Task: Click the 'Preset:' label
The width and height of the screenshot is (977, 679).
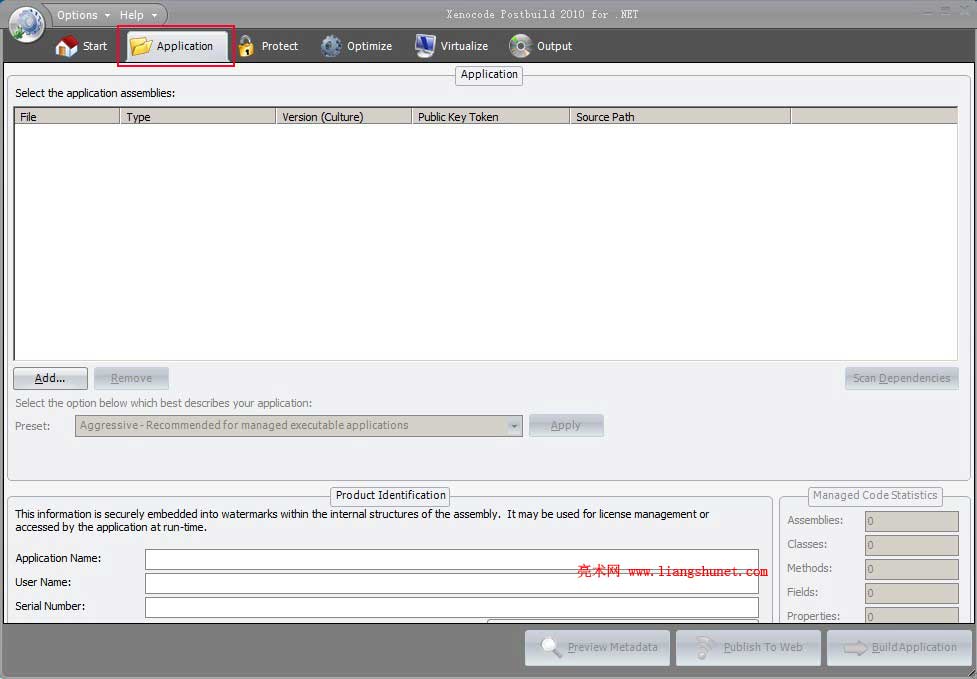Action: coord(32,426)
